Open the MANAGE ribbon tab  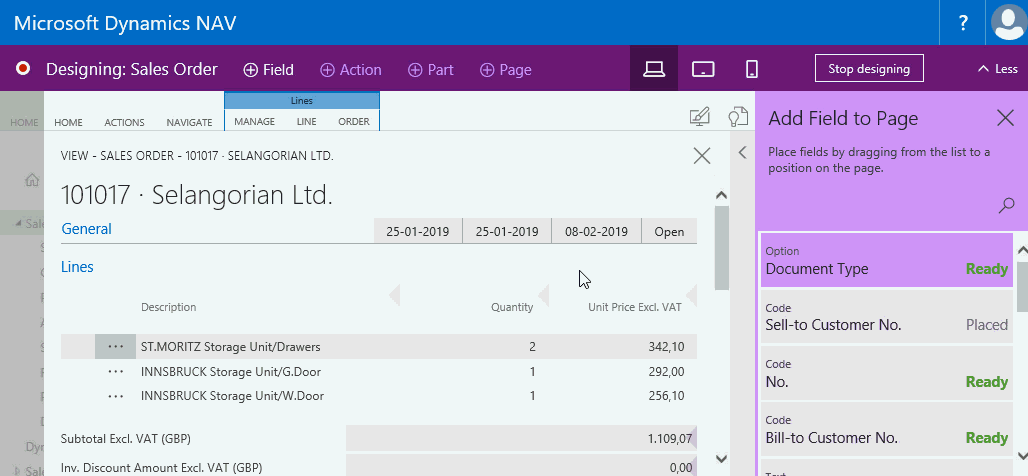(254, 122)
